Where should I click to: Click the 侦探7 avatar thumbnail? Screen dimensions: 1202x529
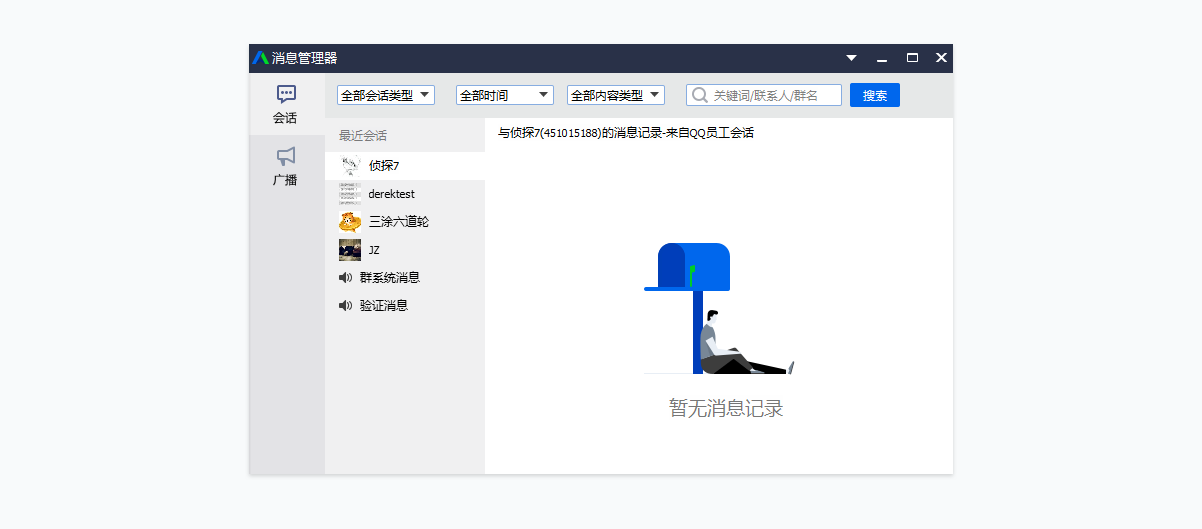(x=350, y=166)
